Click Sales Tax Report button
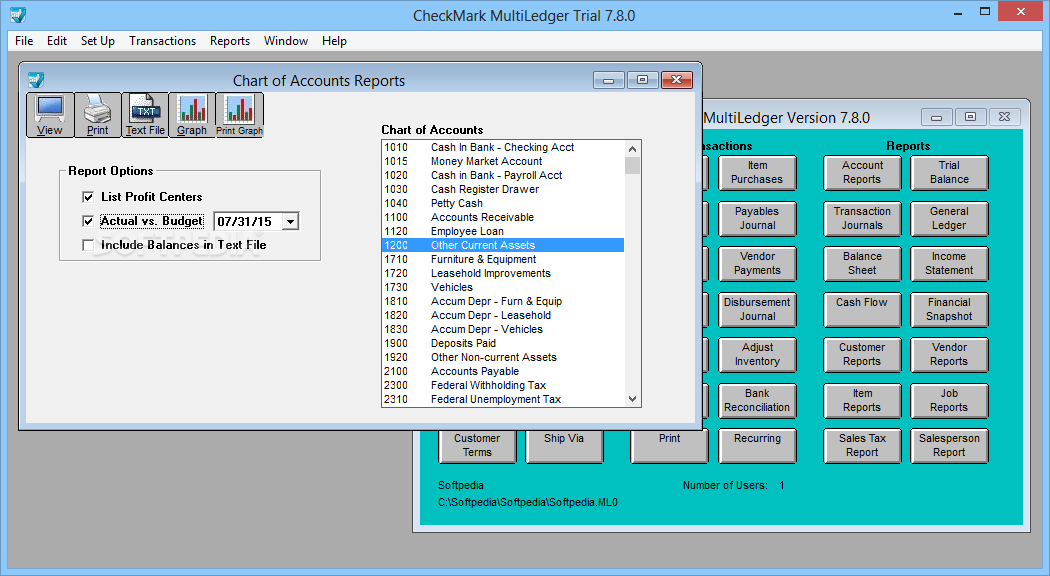 pyautogui.click(x=862, y=446)
